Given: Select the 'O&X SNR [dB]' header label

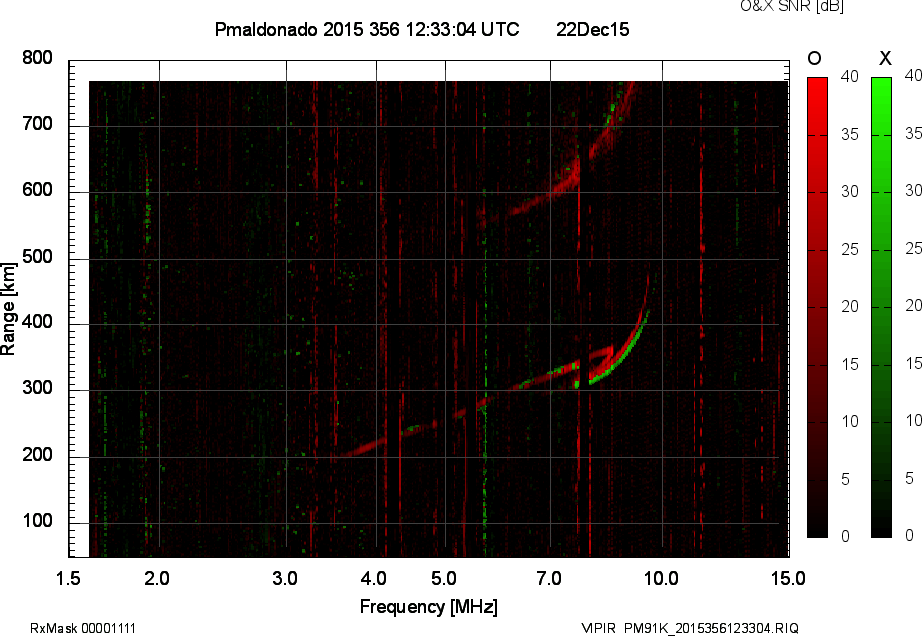Looking at the screenshot, I should pyautogui.click(x=790, y=8).
